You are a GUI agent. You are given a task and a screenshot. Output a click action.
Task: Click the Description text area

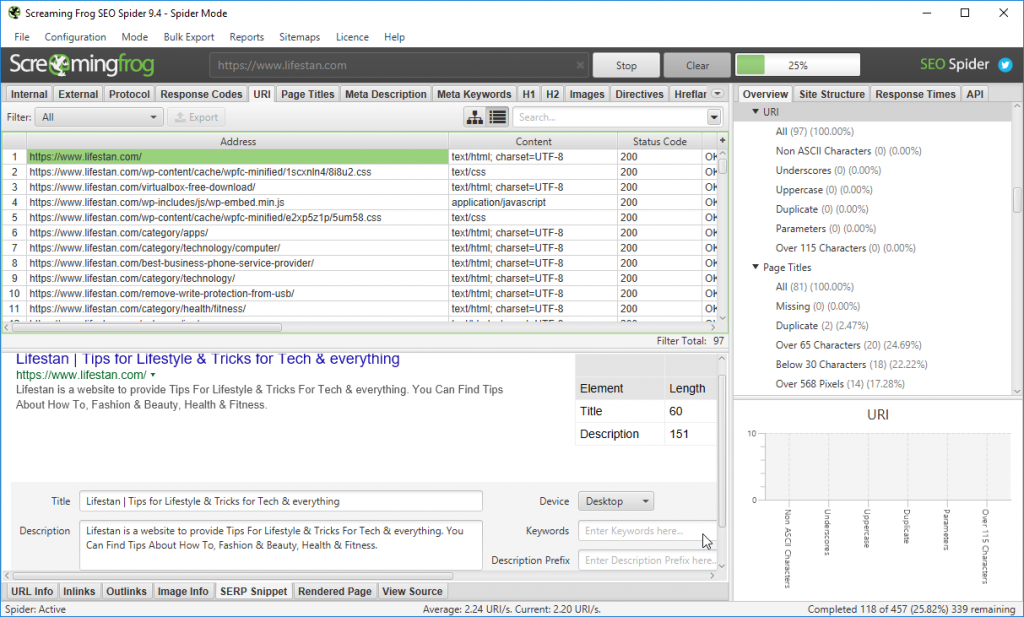[x=281, y=545]
